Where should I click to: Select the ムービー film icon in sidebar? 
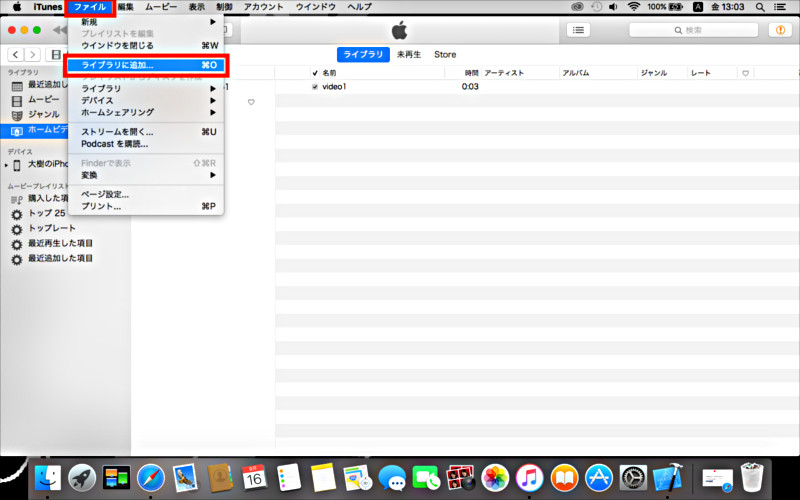click(x=17, y=101)
